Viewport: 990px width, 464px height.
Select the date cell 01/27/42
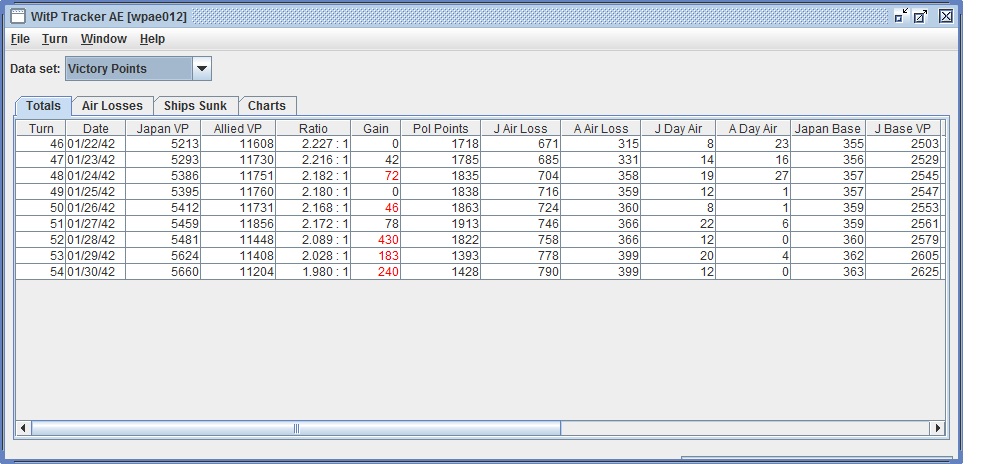[x=96, y=223]
